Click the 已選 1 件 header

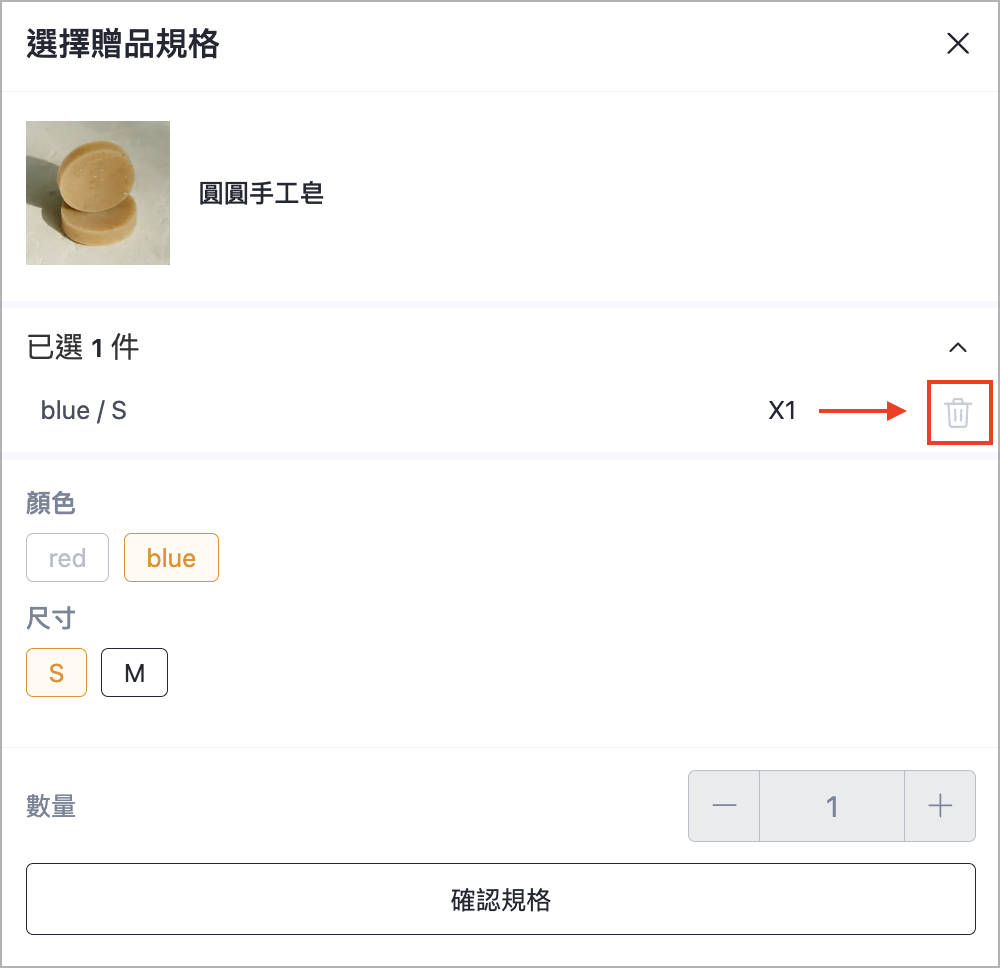[82, 348]
